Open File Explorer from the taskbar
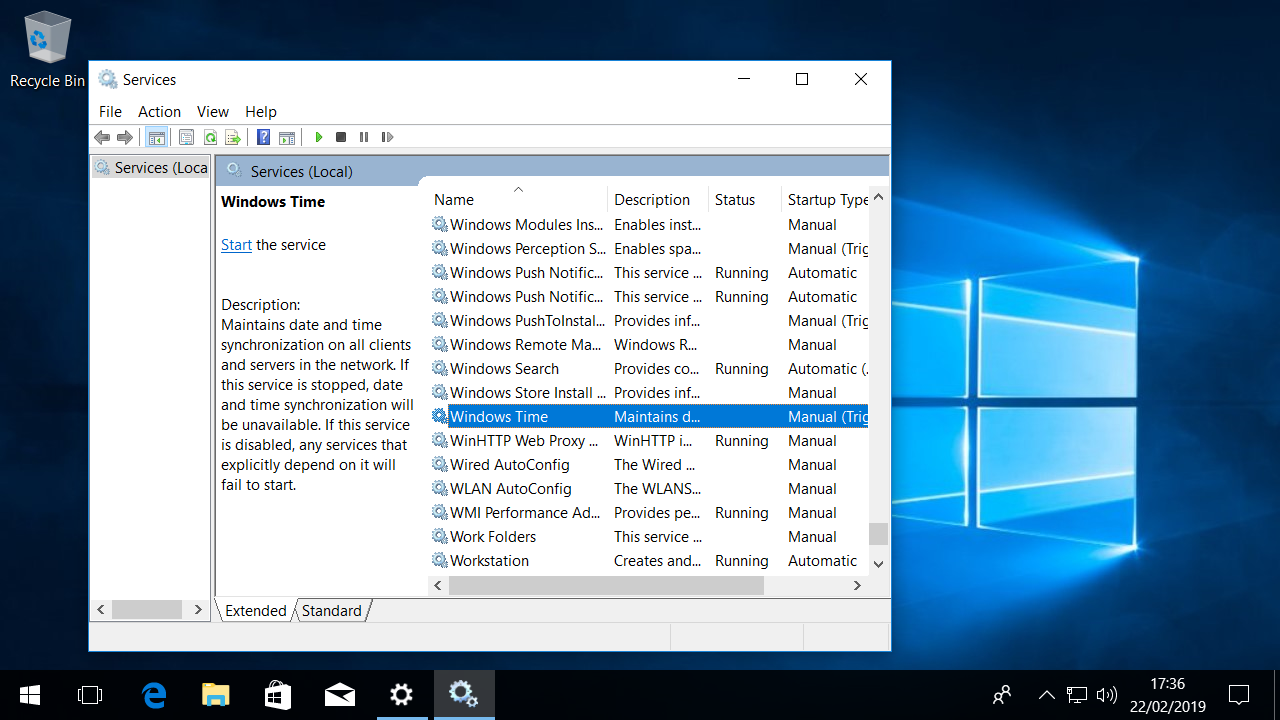The image size is (1280, 720). (216, 695)
